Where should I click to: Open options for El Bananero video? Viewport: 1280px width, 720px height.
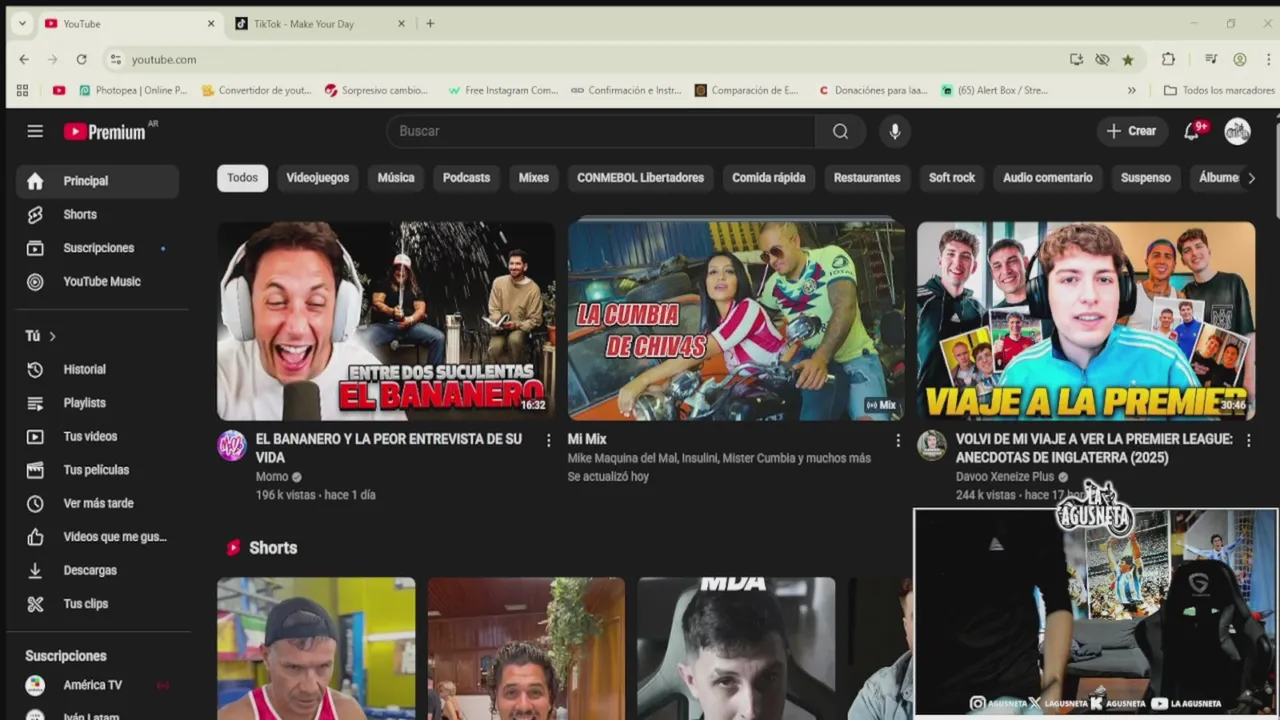pyautogui.click(x=548, y=440)
